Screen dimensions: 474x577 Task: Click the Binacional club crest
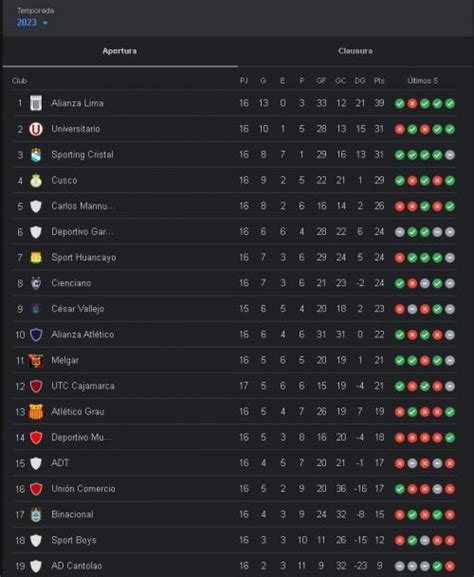pos(36,515)
